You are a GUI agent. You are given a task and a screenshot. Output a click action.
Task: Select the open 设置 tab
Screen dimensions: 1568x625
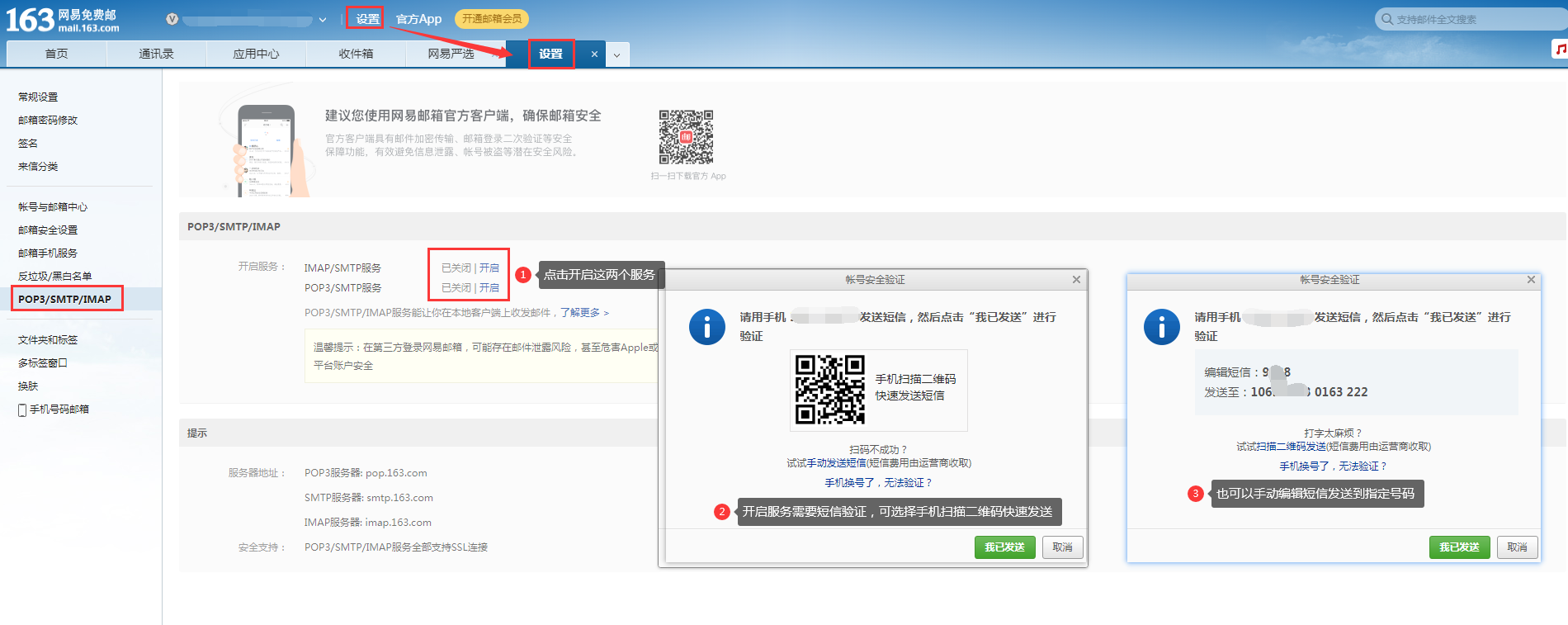coord(550,54)
